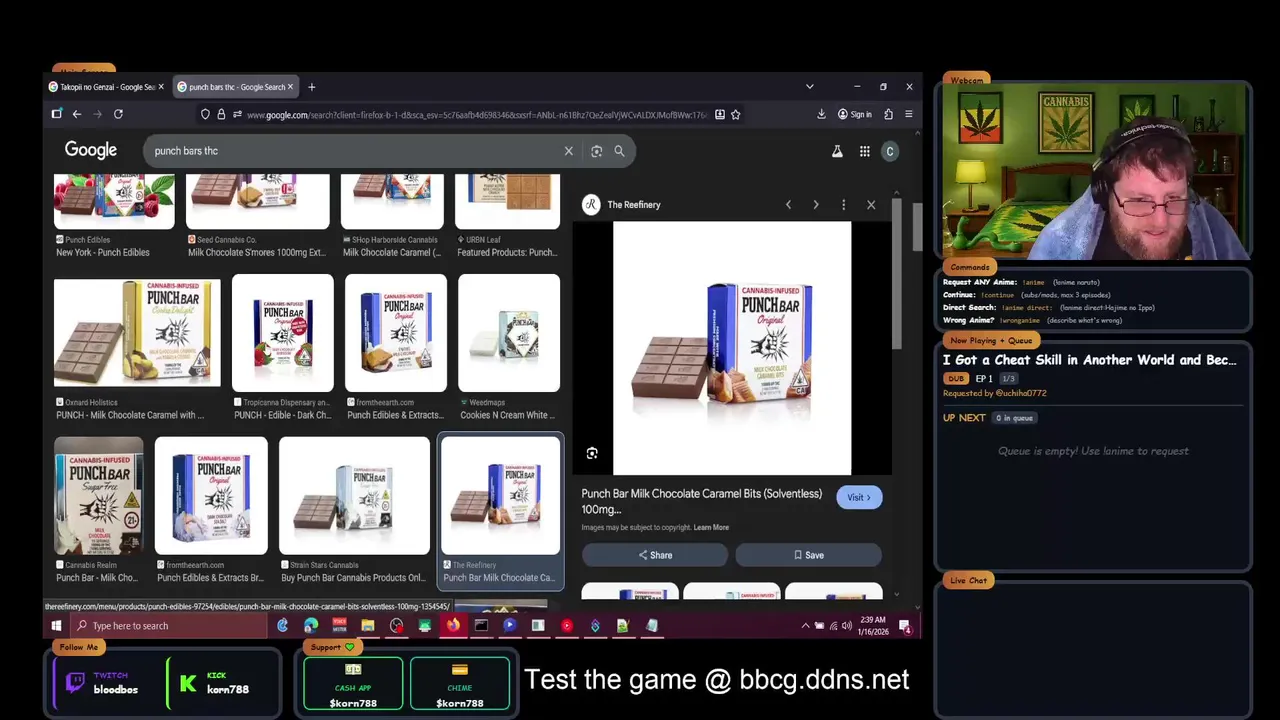This screenshot has width=1280, height=720.
Task: Click the site padlock icon
Action: pos(221,115)
